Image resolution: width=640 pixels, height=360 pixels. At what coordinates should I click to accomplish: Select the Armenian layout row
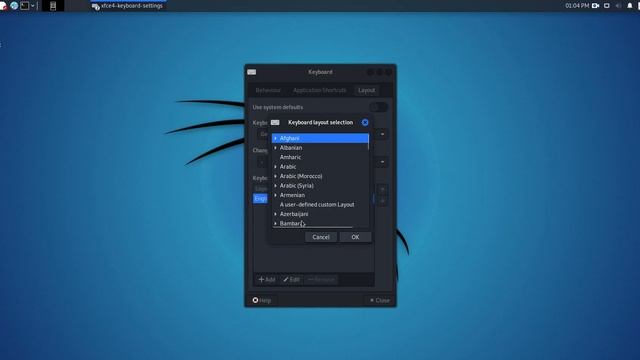(320, 195)
